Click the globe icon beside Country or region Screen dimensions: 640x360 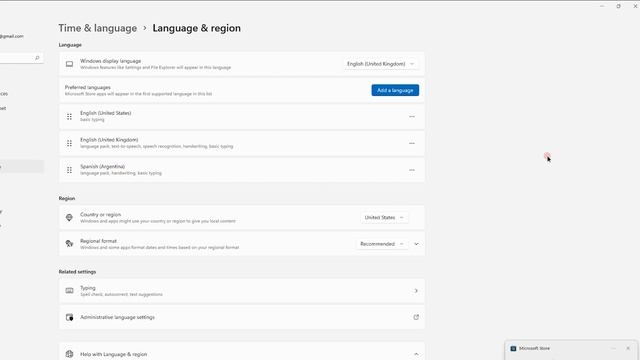coord(69,218)
